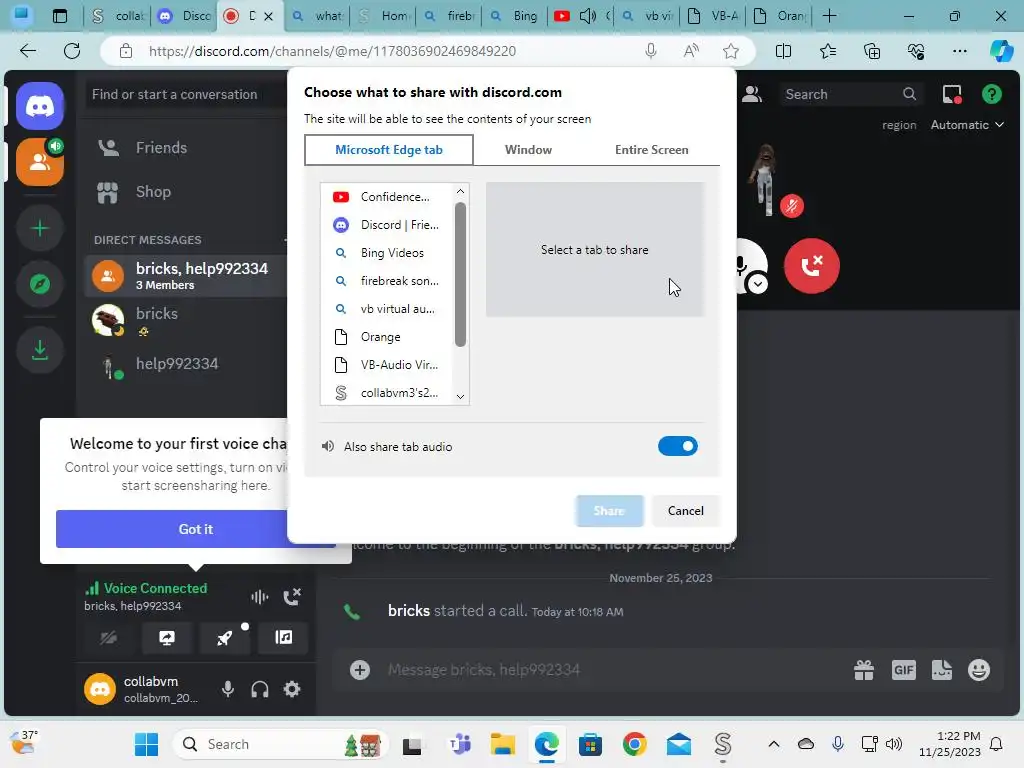Image resolution: width=1024 pixels, height=768 pixels.
Task: Select collabvm3's2... tab to share
Action: 387,392
